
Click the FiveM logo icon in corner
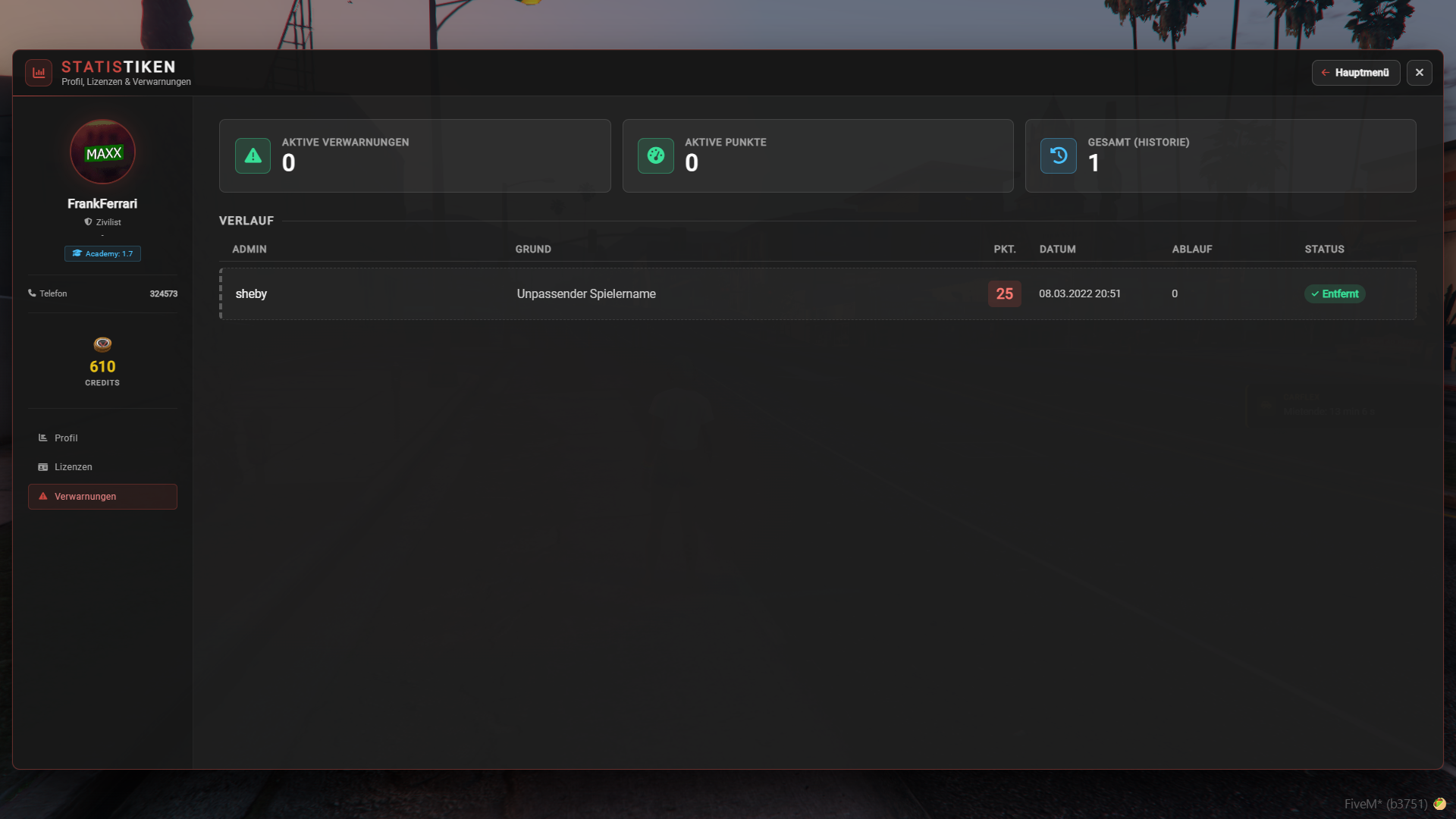click(x=1439, y=804)
